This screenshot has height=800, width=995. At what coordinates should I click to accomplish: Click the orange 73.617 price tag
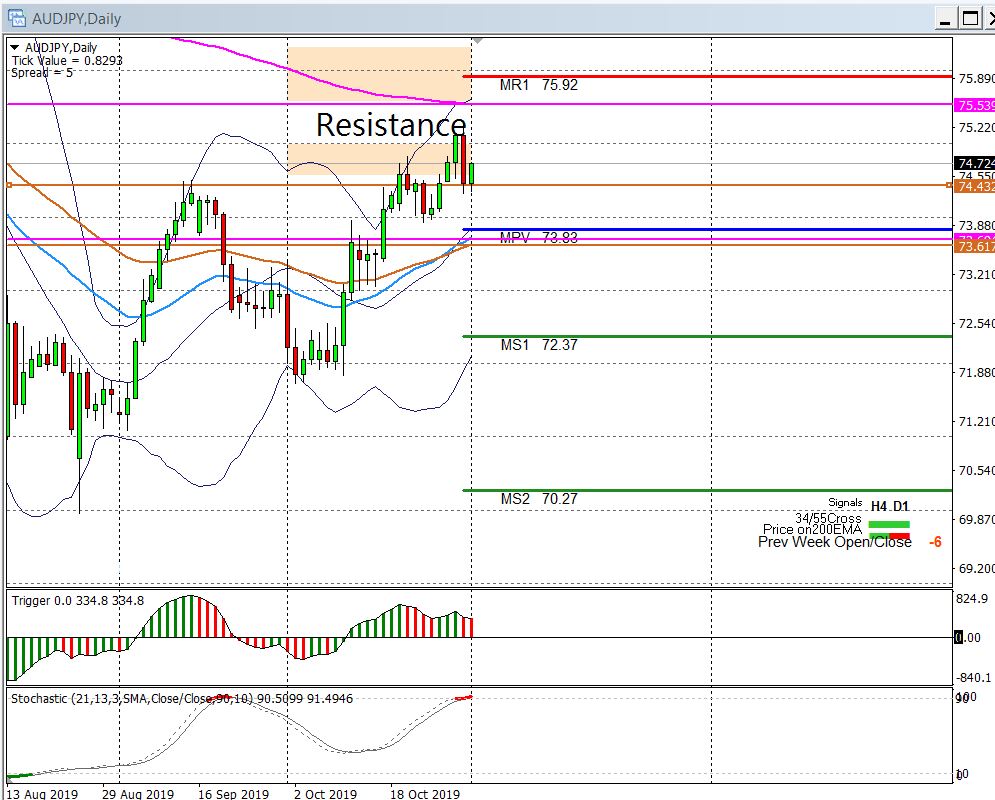974,246
